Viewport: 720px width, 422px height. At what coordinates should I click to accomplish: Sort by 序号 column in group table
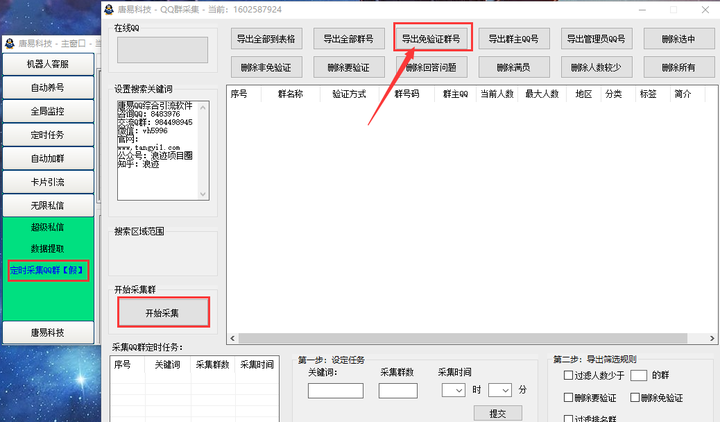[x=244, y=94]
